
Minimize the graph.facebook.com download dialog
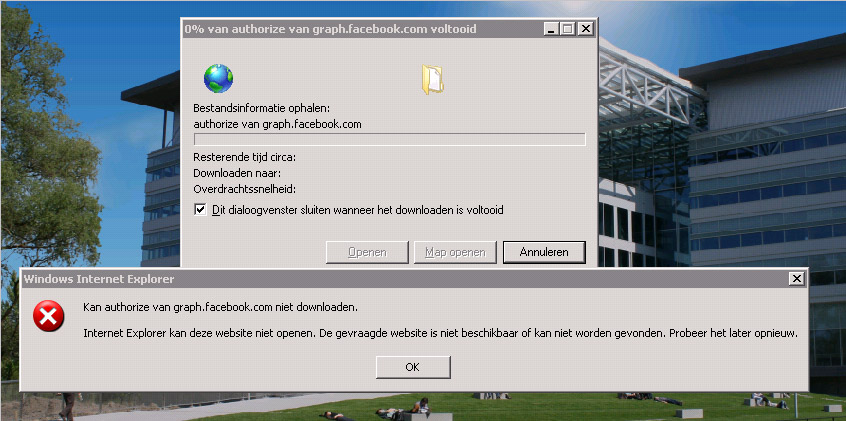coord(551,30)
